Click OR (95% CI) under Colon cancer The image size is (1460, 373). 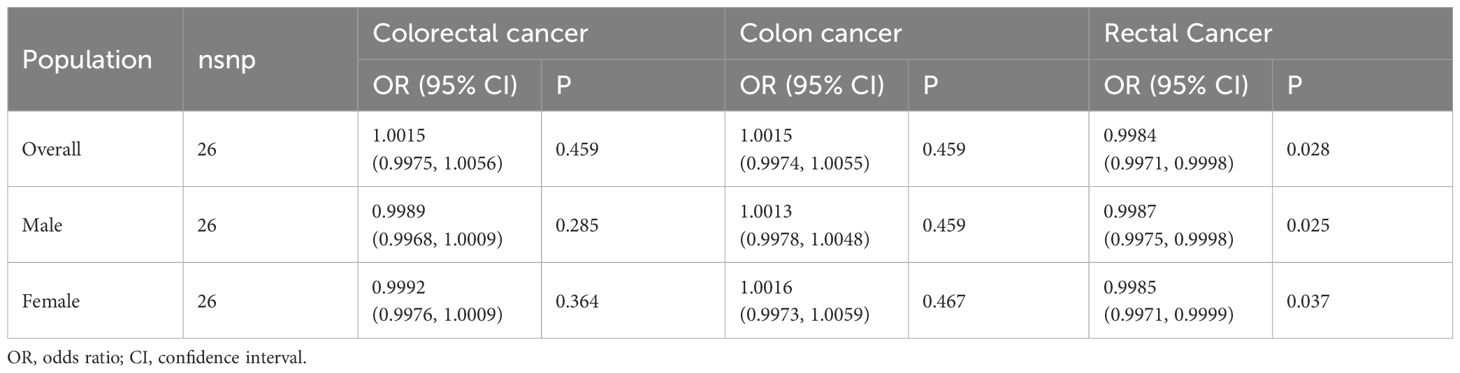pos(812,86)
